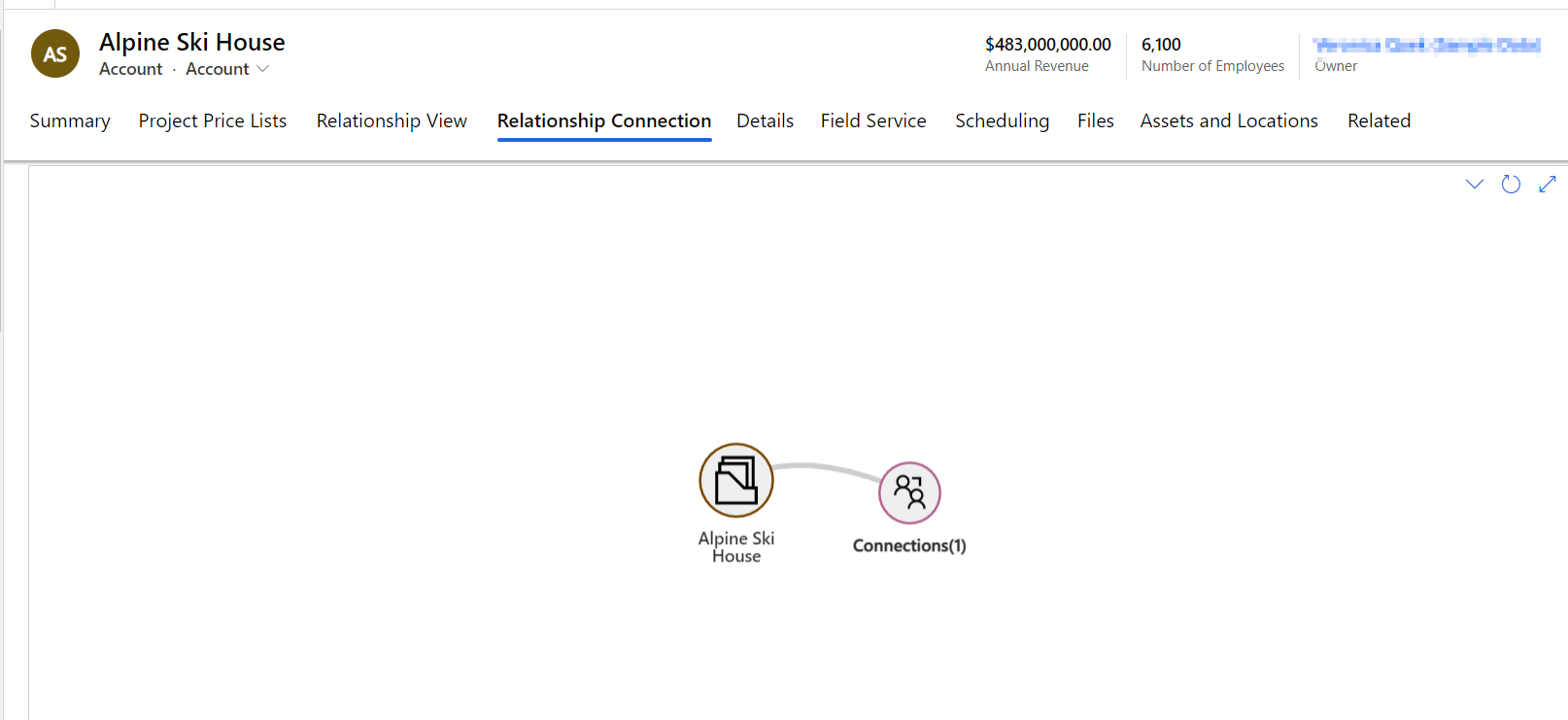The height and width of the screenshot is (720, 1568).
Task: Click the Alpine Ski House title
Action: (192, 42)
